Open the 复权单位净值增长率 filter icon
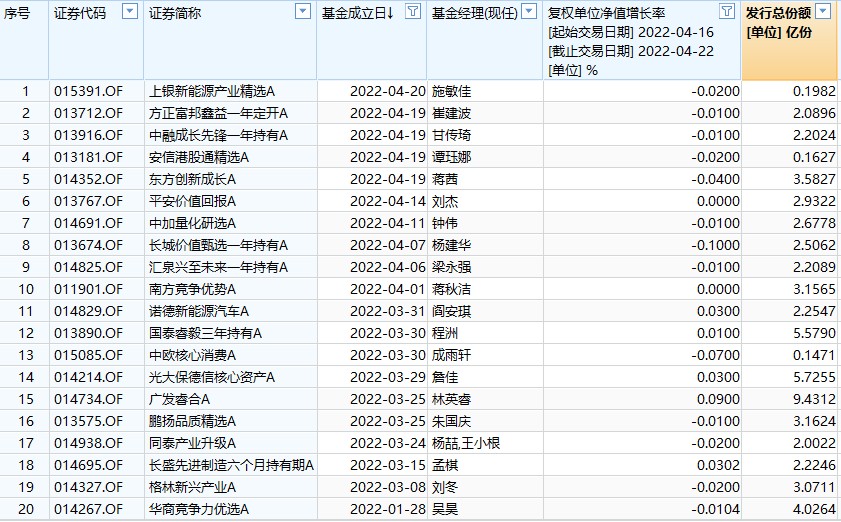Viewport: 841px width, 522px height. click(727, 11)
